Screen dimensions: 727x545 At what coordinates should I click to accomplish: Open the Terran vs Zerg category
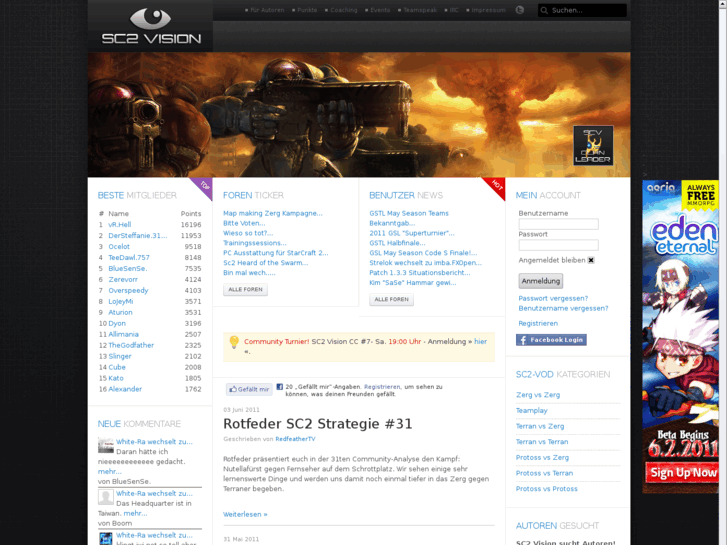pyautogui.click(x=540, y=426)
